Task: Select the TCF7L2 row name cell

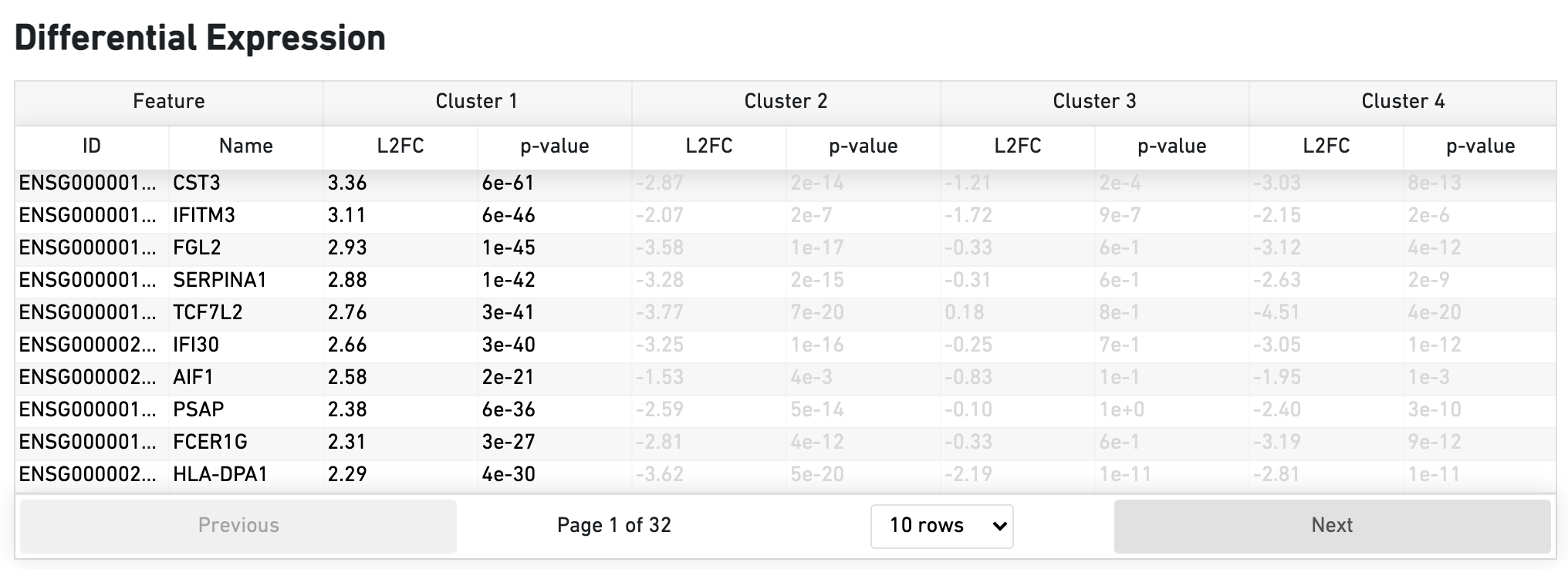Action: (208, 313)
